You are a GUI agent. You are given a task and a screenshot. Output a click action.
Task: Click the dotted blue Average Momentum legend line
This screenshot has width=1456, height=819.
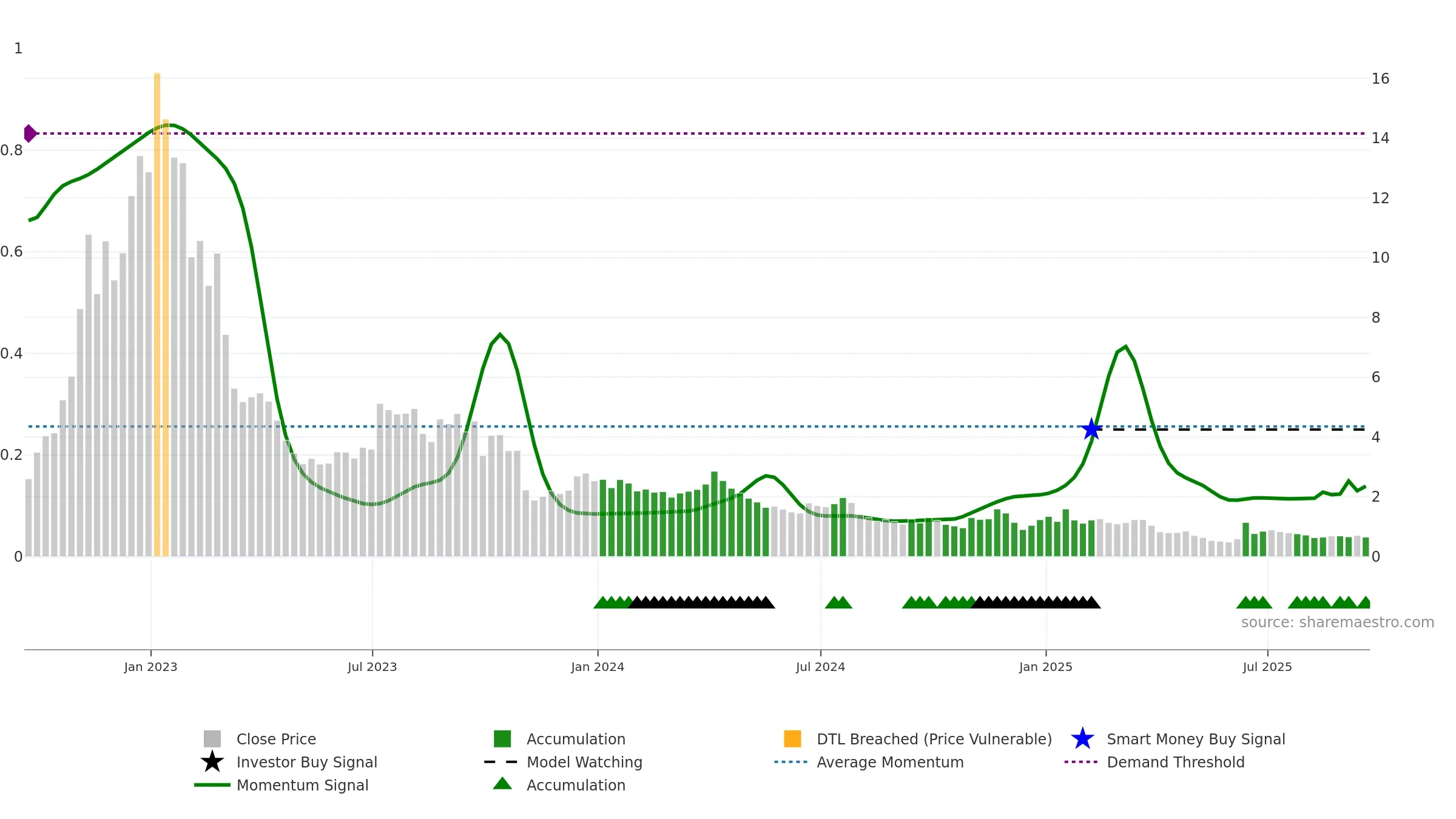click(791, 762)
